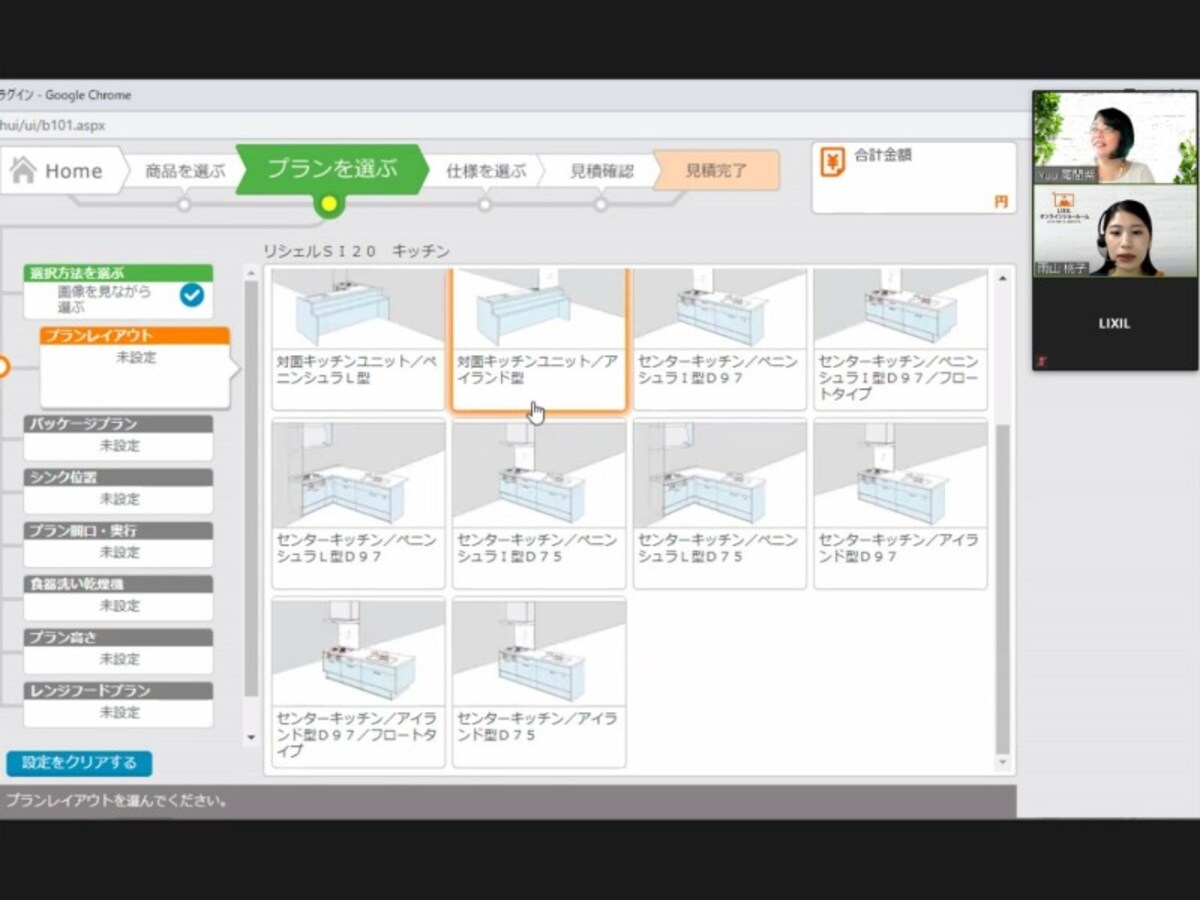Viewport: 1200px width, 900px height.
Task: Open the レンジフードプラン setting
Action: 118,704
